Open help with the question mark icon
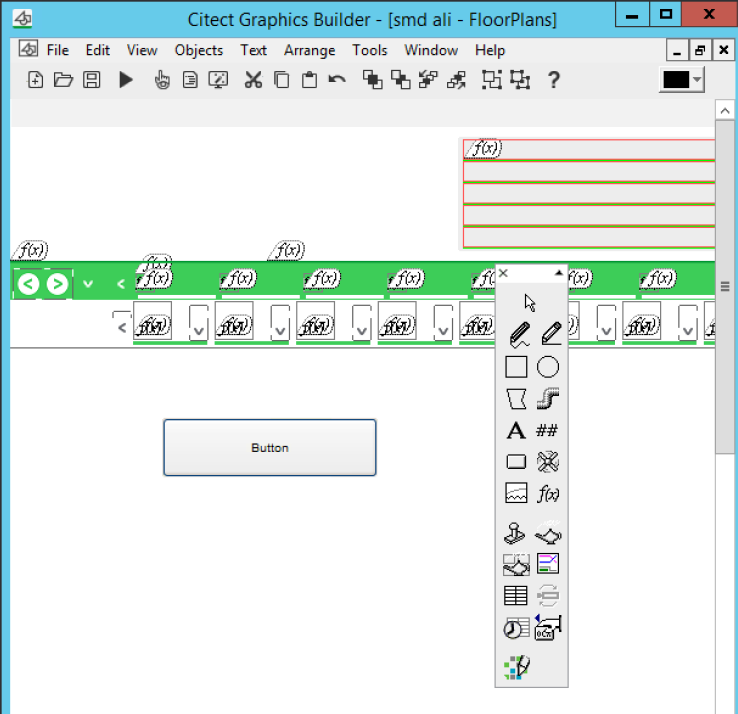 [554, 80]
